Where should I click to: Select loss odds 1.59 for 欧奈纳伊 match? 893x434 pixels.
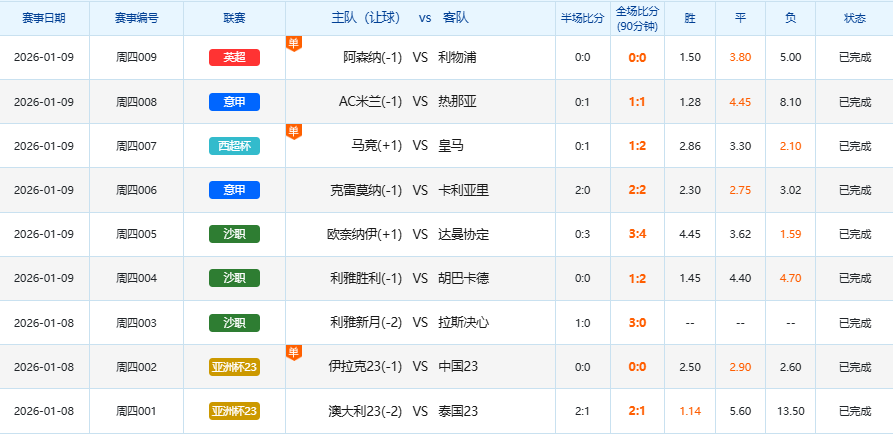click(x=790, y=234)
